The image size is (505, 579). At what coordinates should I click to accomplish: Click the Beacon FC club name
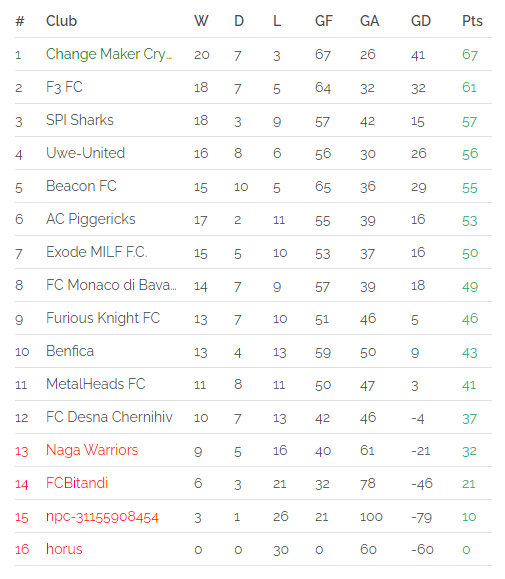coord(81,186)
